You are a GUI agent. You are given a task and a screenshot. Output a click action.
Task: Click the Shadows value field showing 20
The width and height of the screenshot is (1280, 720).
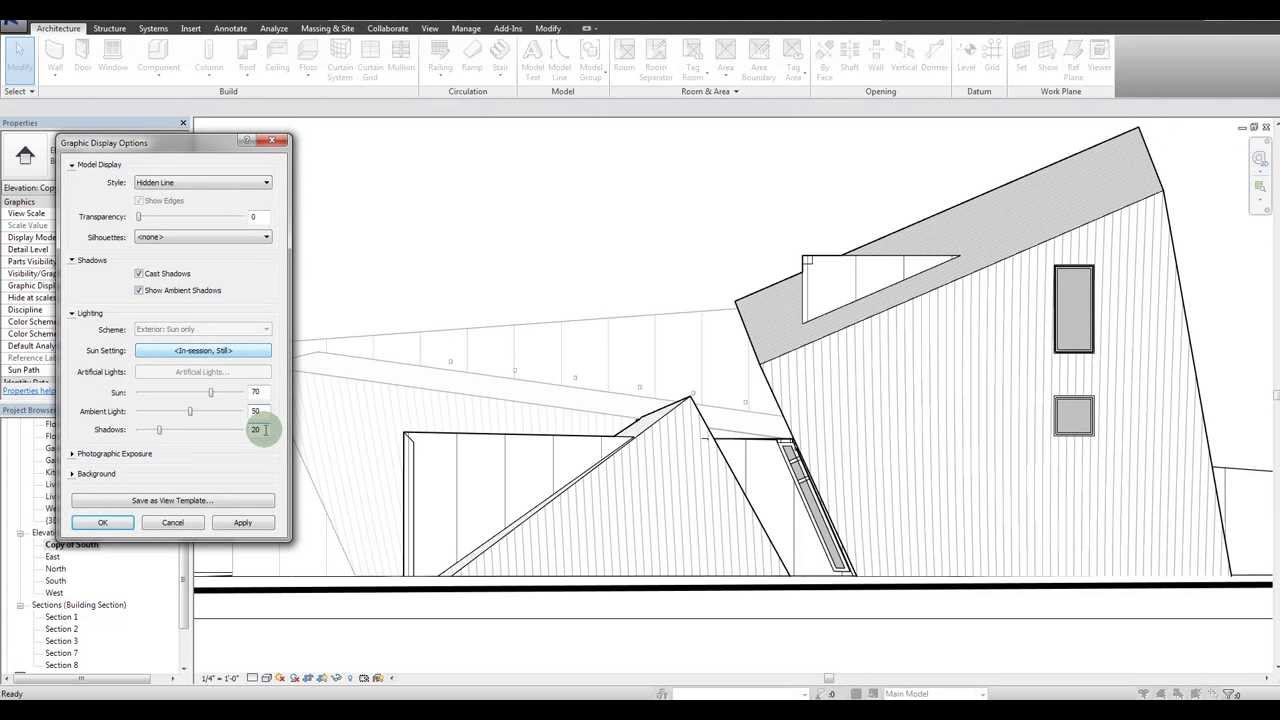[259, 430]
